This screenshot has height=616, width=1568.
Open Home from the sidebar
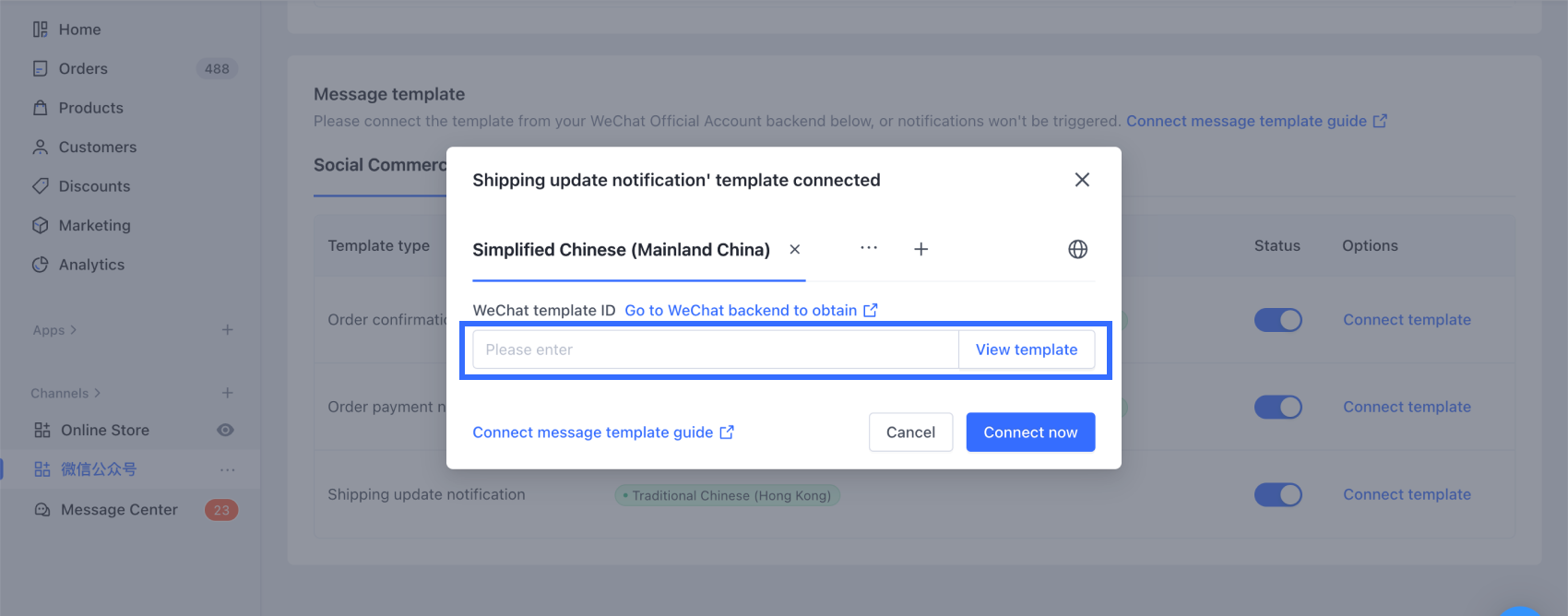tap(79, 30)
